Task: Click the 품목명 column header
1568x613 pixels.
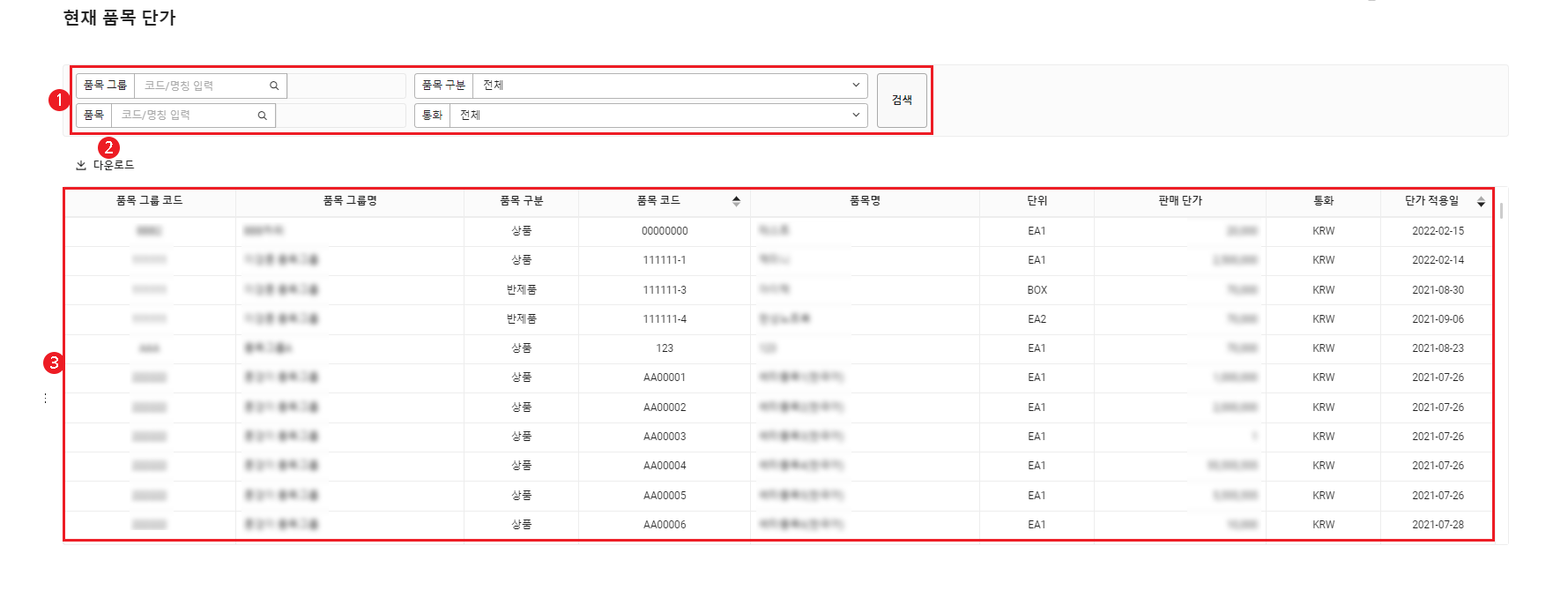Action: [865, 201]
